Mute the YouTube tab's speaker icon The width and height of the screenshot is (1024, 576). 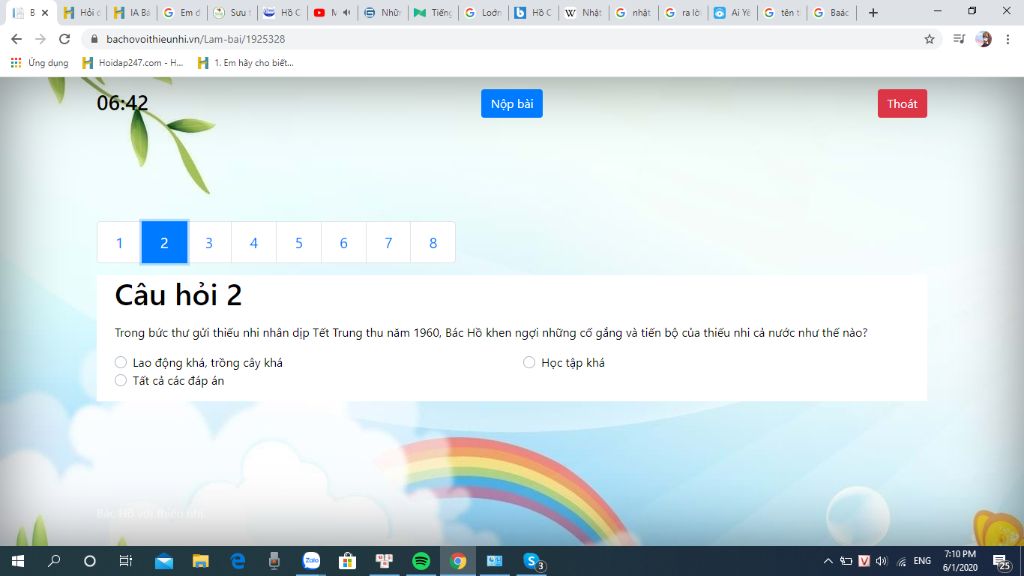point(346,12)
